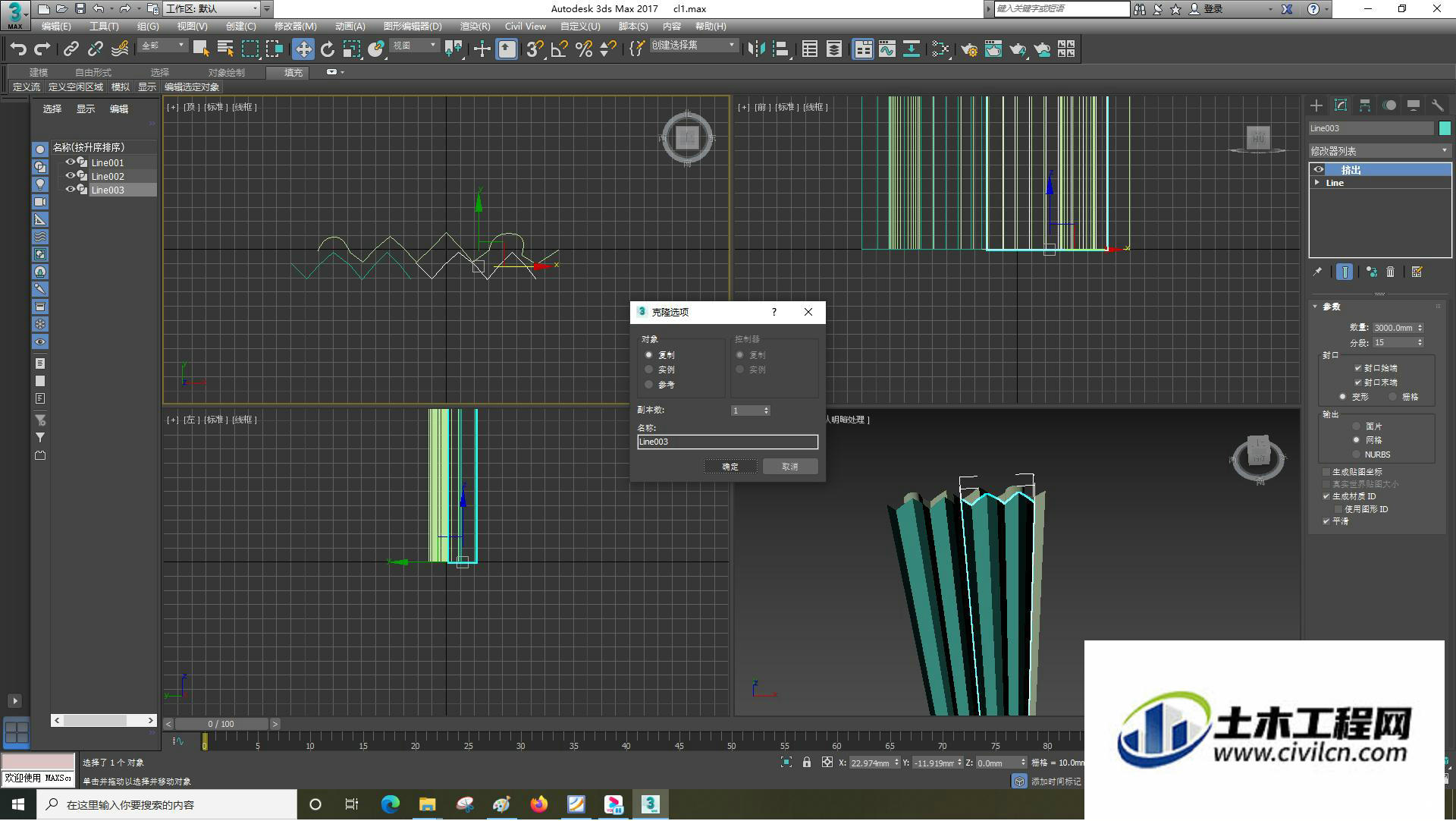Close the Clone Options dialog
The height and width of the screenshot is (821, 1456).
tap(808, 313)
